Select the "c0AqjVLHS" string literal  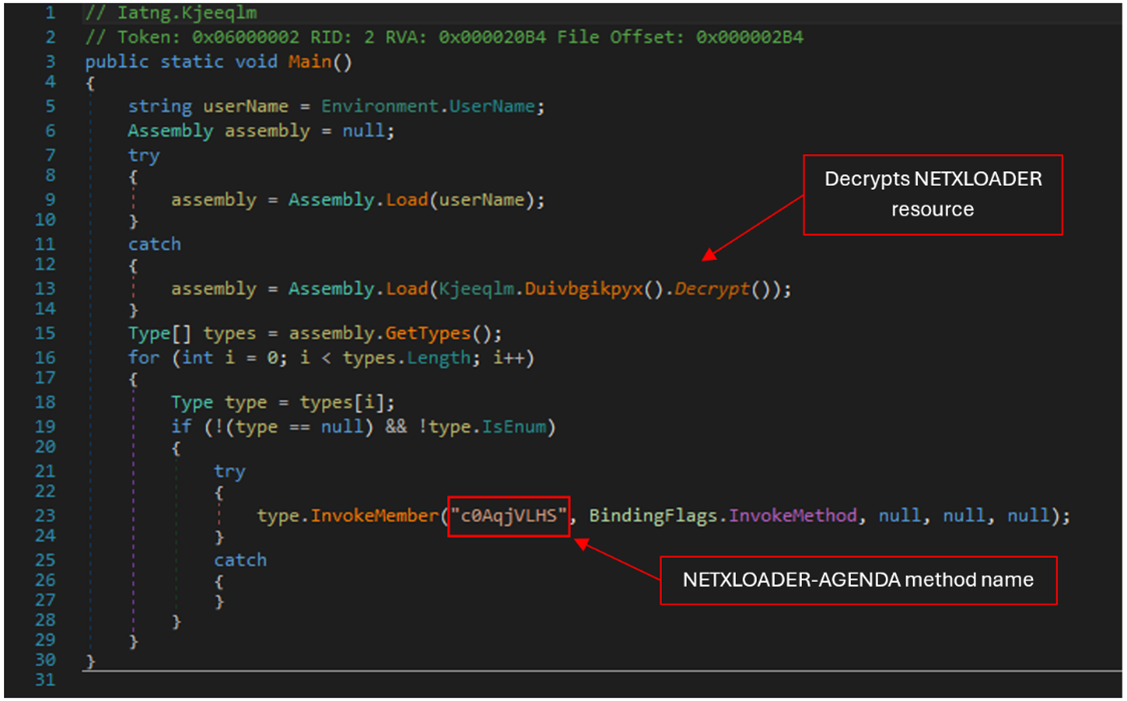(x=509, y=516)
